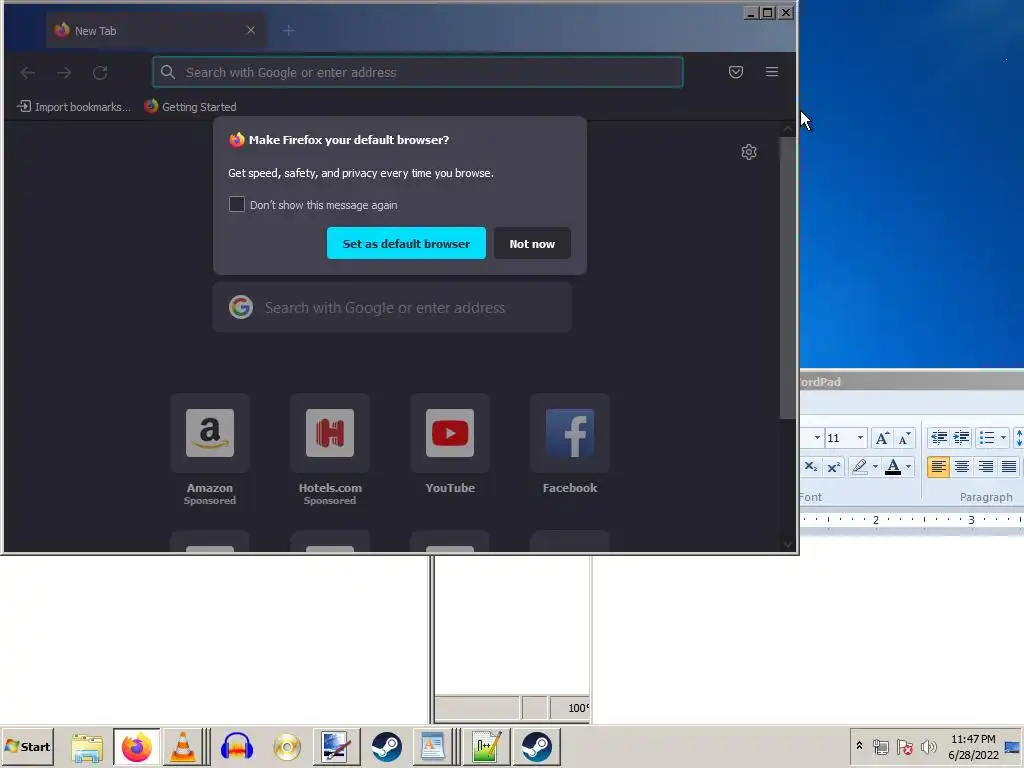Open the Windows Start menu

(27, 746)
